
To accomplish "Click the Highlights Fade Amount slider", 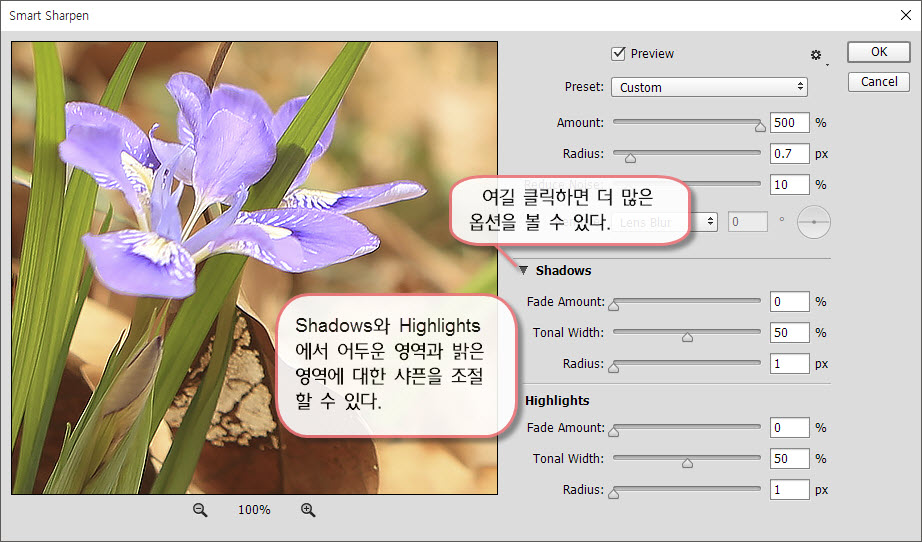I will point(687,427).
